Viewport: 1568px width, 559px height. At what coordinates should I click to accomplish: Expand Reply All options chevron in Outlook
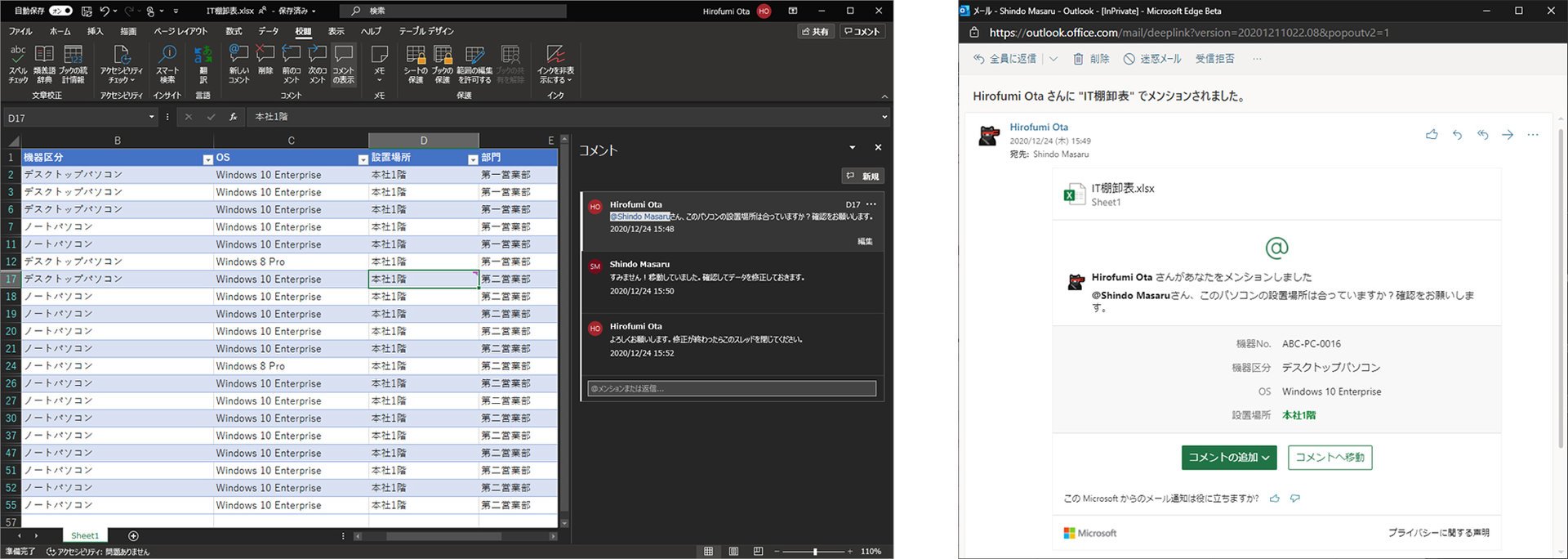click(1053, 59)
